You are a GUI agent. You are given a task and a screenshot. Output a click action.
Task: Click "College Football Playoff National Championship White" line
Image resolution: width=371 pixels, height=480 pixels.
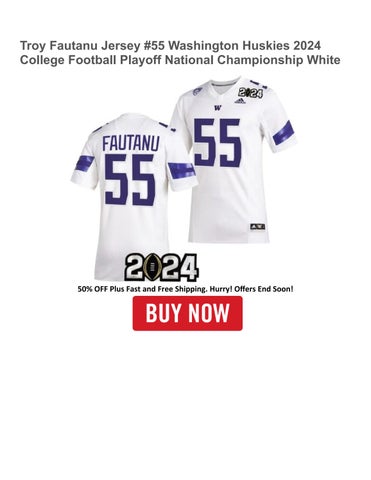180,60
